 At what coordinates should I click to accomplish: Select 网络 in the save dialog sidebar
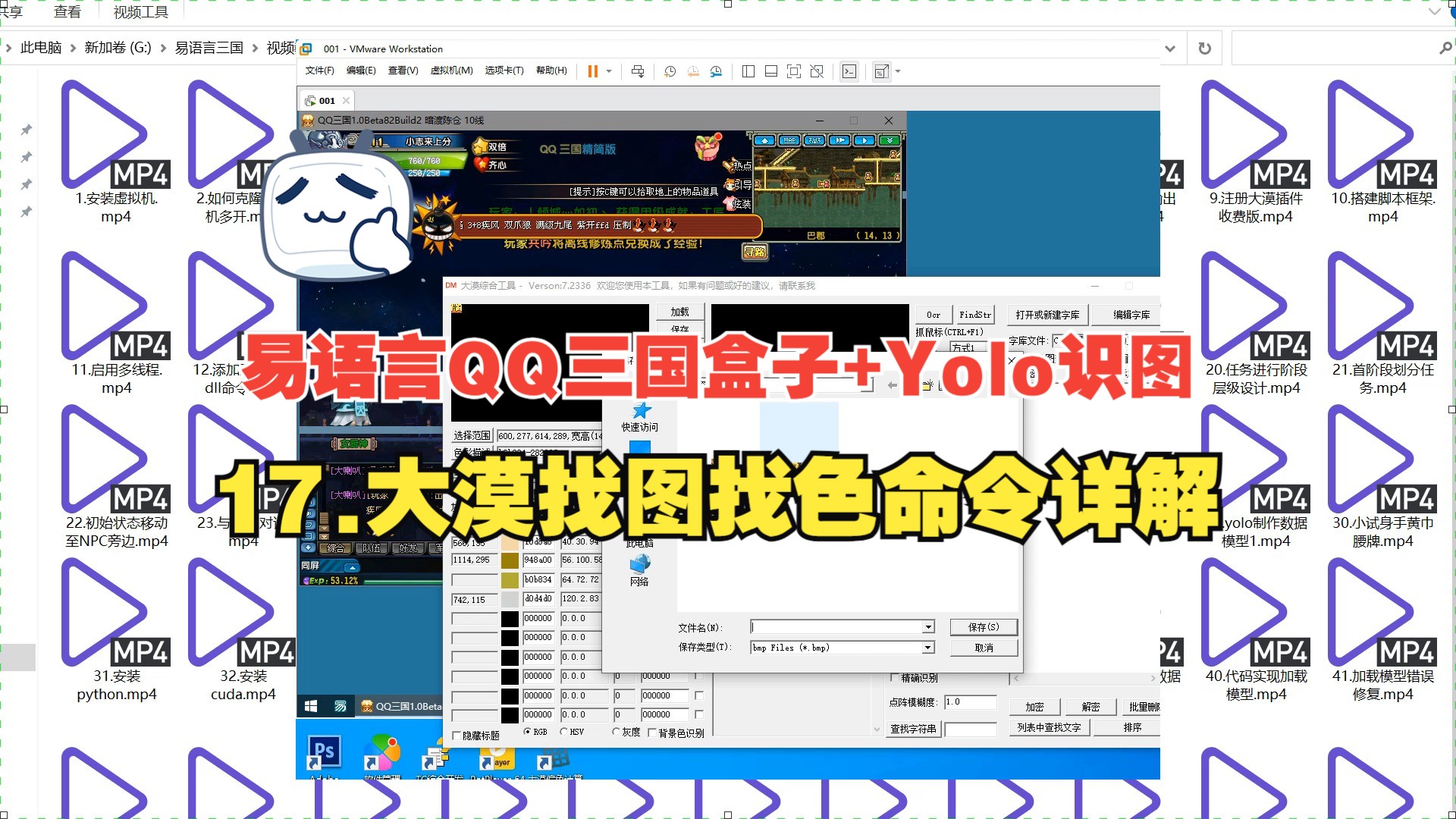coord(639,570)
